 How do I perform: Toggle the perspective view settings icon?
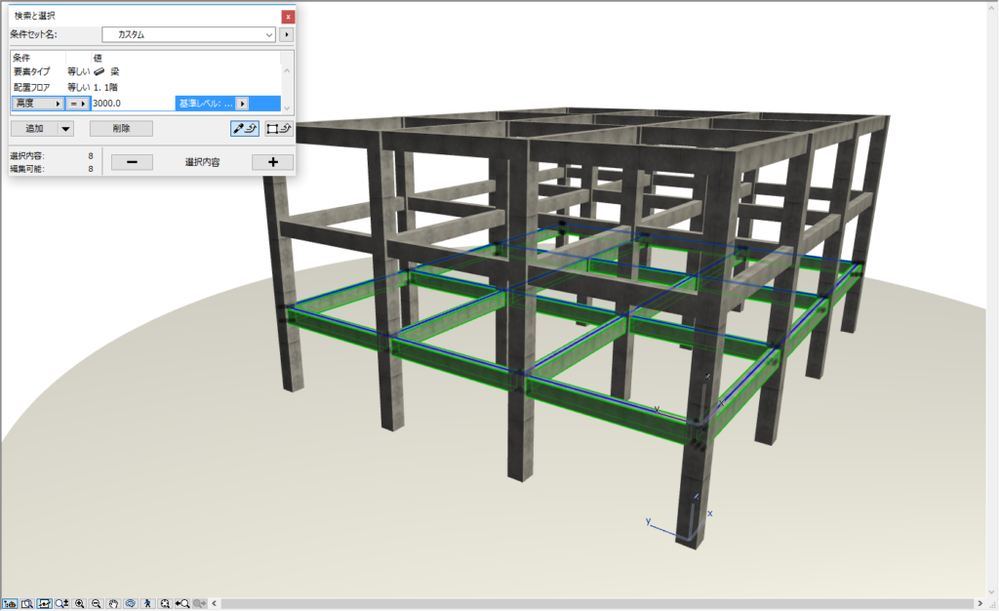pyautogui.click(x=44, y=603)
